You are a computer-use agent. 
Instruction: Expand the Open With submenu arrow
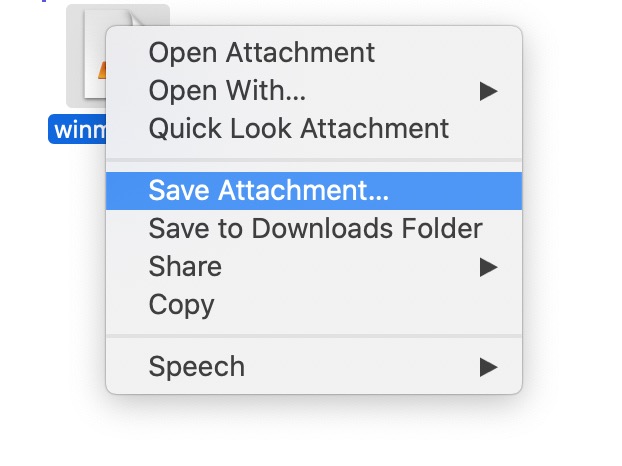point(488,91)
